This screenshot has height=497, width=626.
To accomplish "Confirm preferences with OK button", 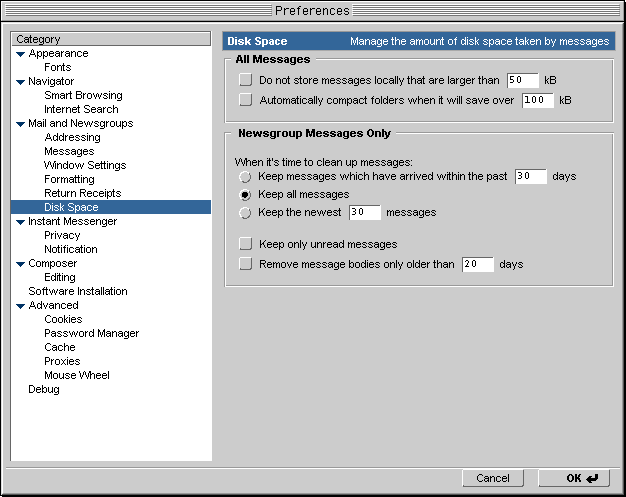I will 574,478.
